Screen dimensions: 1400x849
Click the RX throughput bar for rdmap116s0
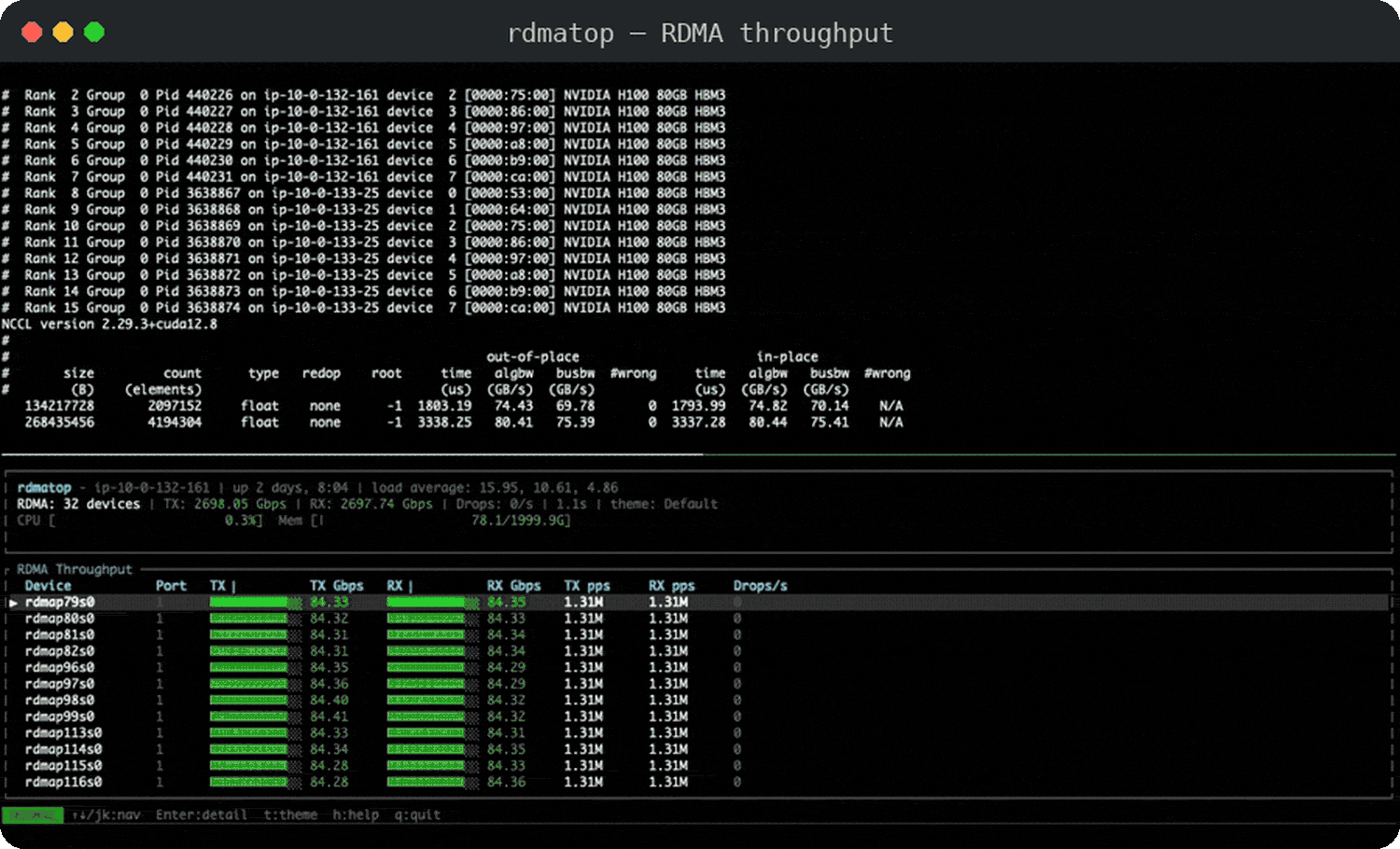pos(433,782)
